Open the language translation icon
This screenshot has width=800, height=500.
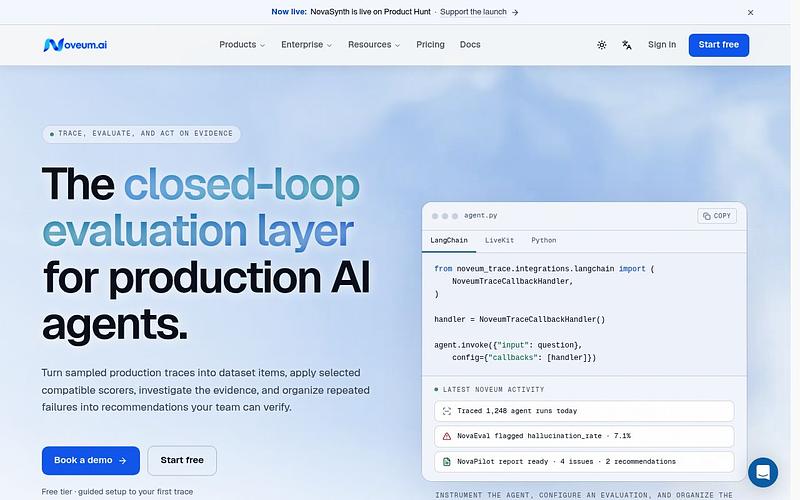tap(627, 45)
